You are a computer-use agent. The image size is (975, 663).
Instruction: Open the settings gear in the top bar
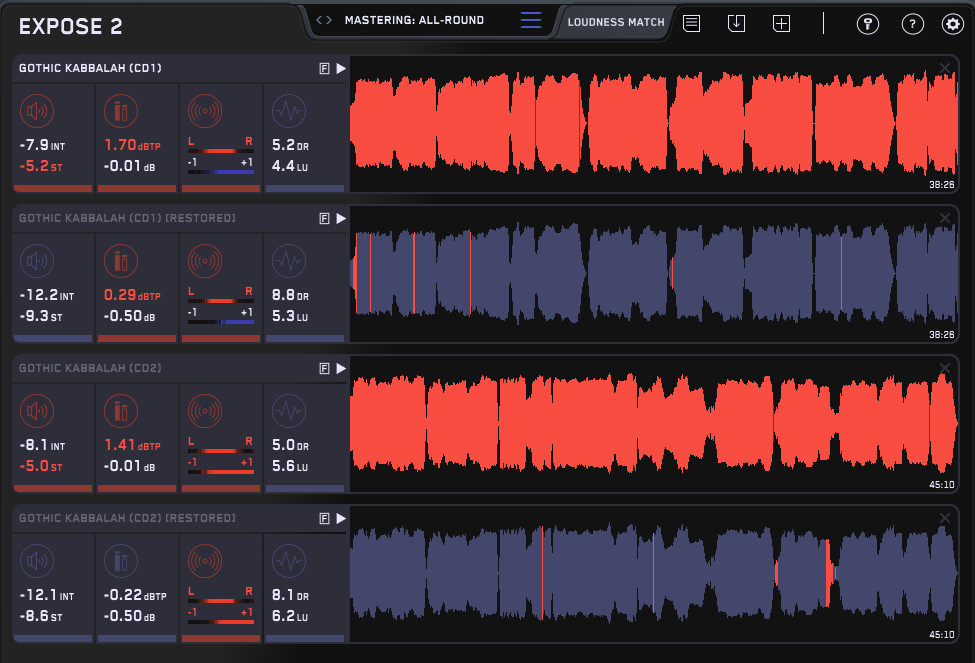pos(952,24)
